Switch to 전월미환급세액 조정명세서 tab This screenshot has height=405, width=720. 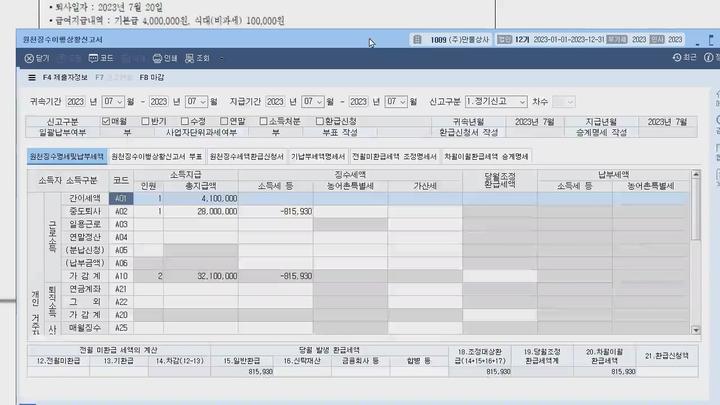[x=394, y=157]
